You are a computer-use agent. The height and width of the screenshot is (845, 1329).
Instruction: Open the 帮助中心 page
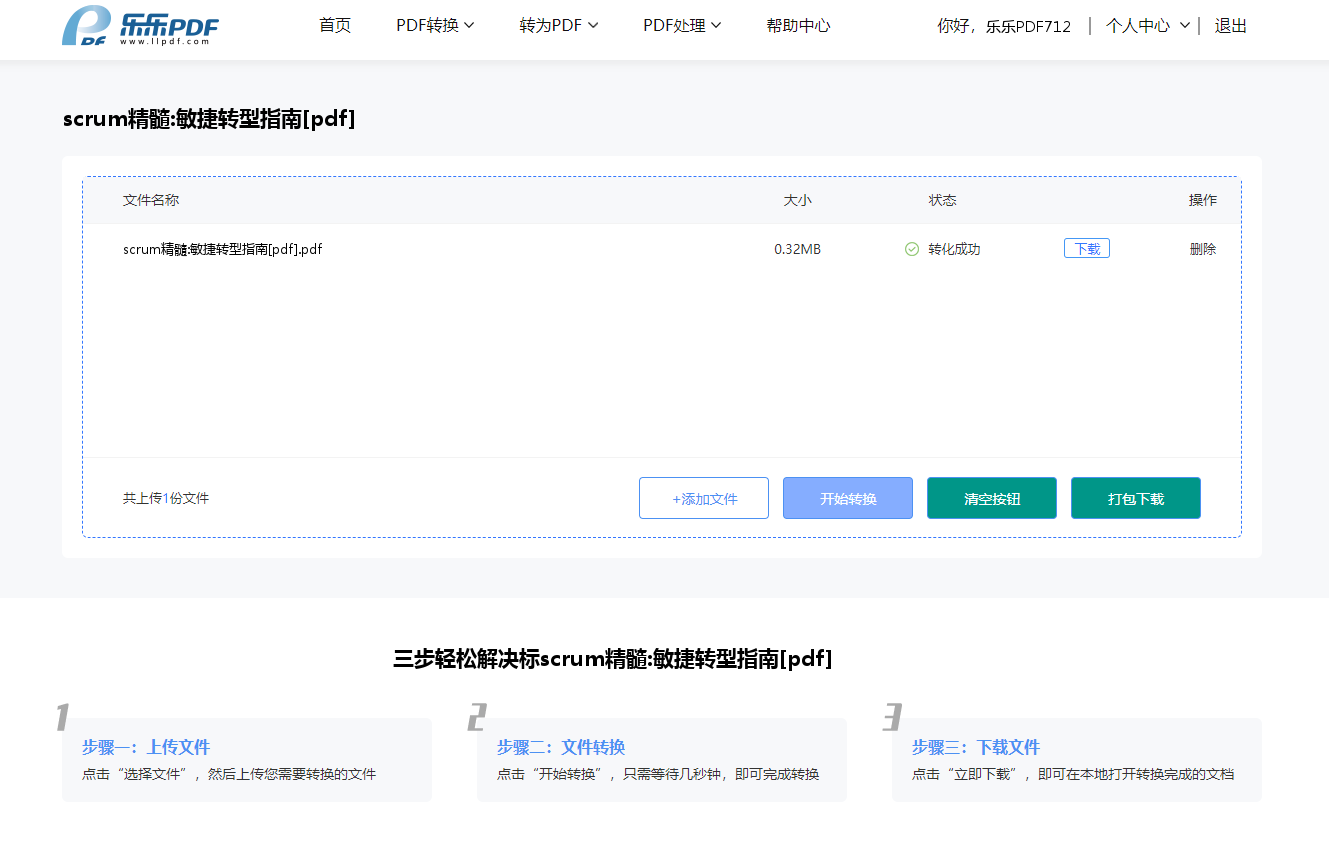[798, 26]
